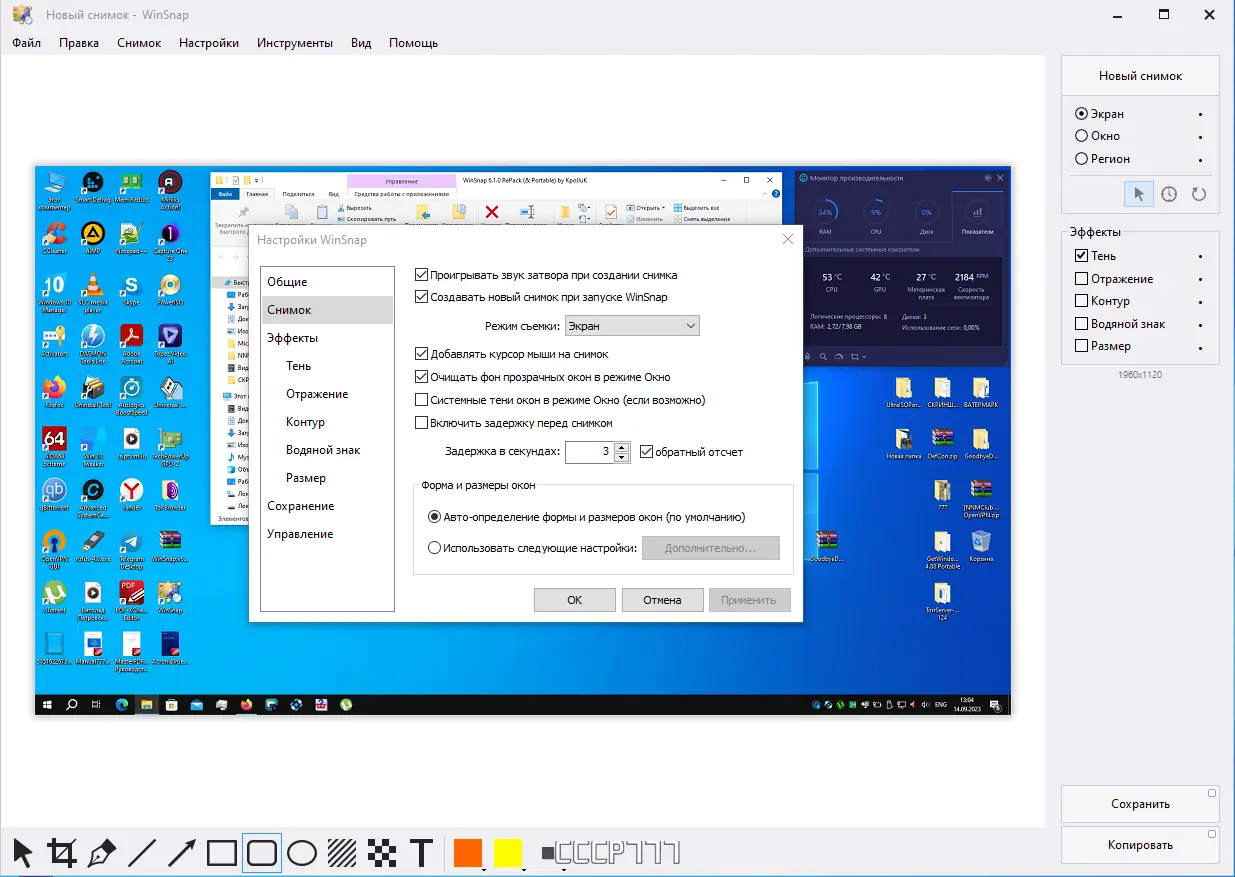Select the Arrow drawing tool
Viewport: 1235px width, 877px height.
coord(182,853)
